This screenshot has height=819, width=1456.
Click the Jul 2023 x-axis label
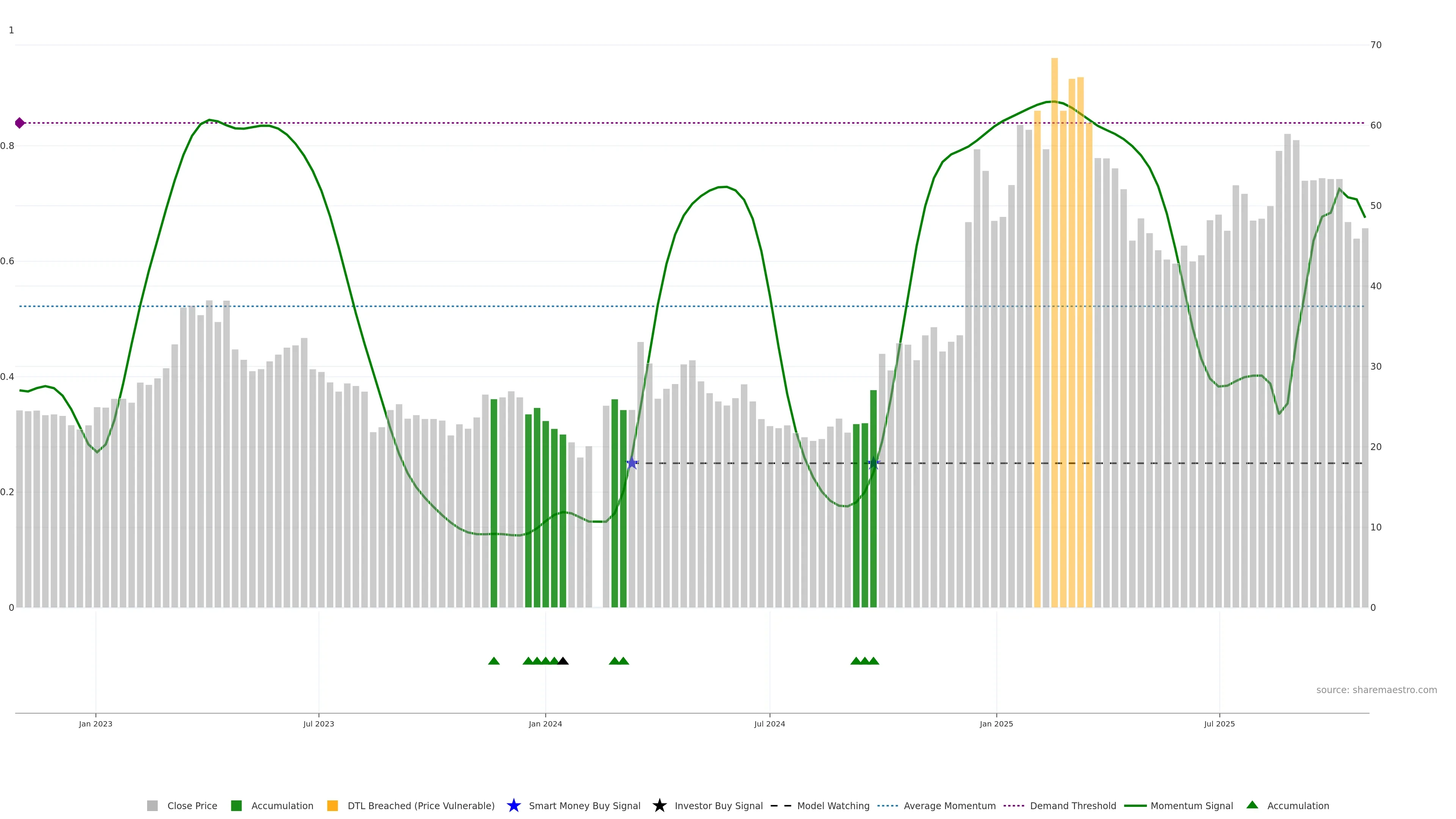tap(318, 723)
